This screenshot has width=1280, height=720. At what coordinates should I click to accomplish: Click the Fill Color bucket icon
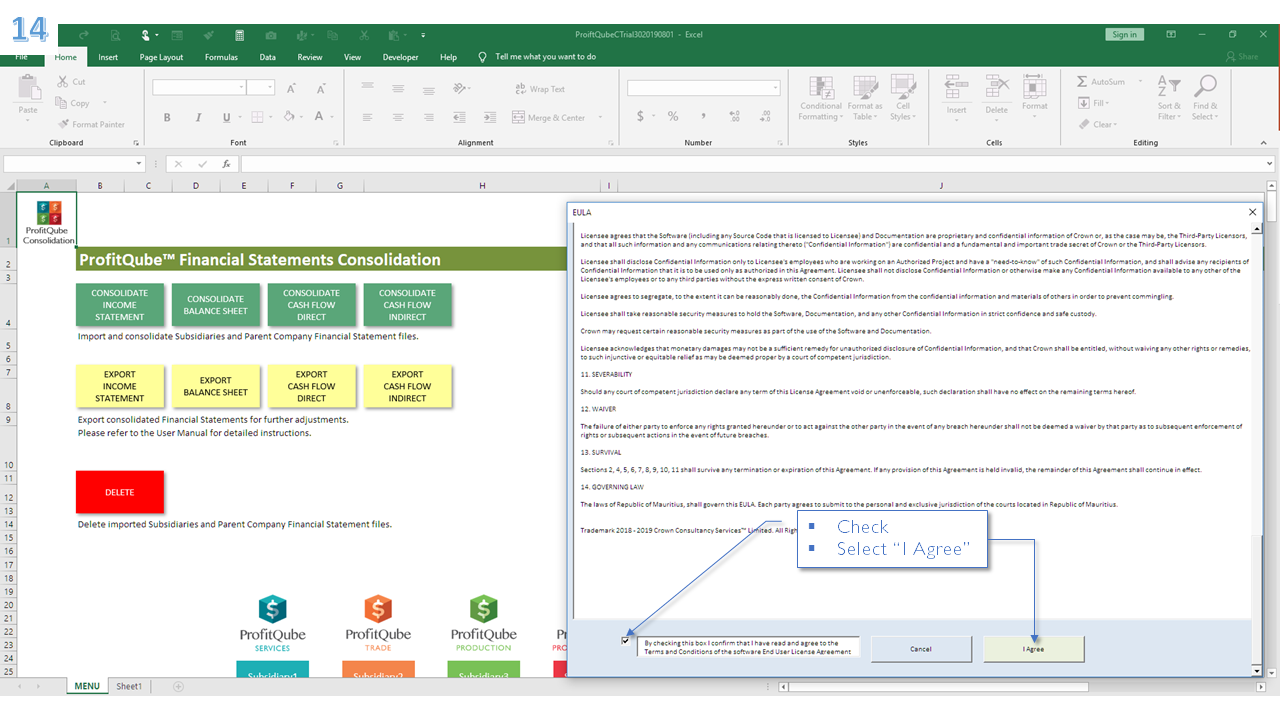[x=288, y=117]
